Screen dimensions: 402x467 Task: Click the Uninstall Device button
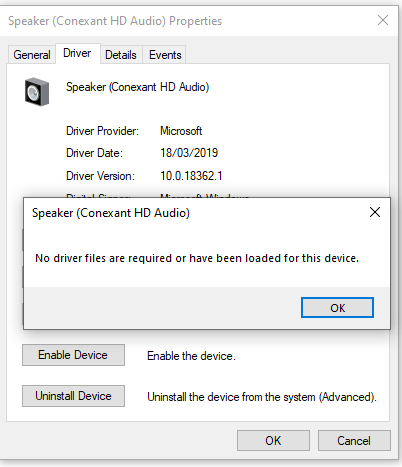[x=73, y=396]
